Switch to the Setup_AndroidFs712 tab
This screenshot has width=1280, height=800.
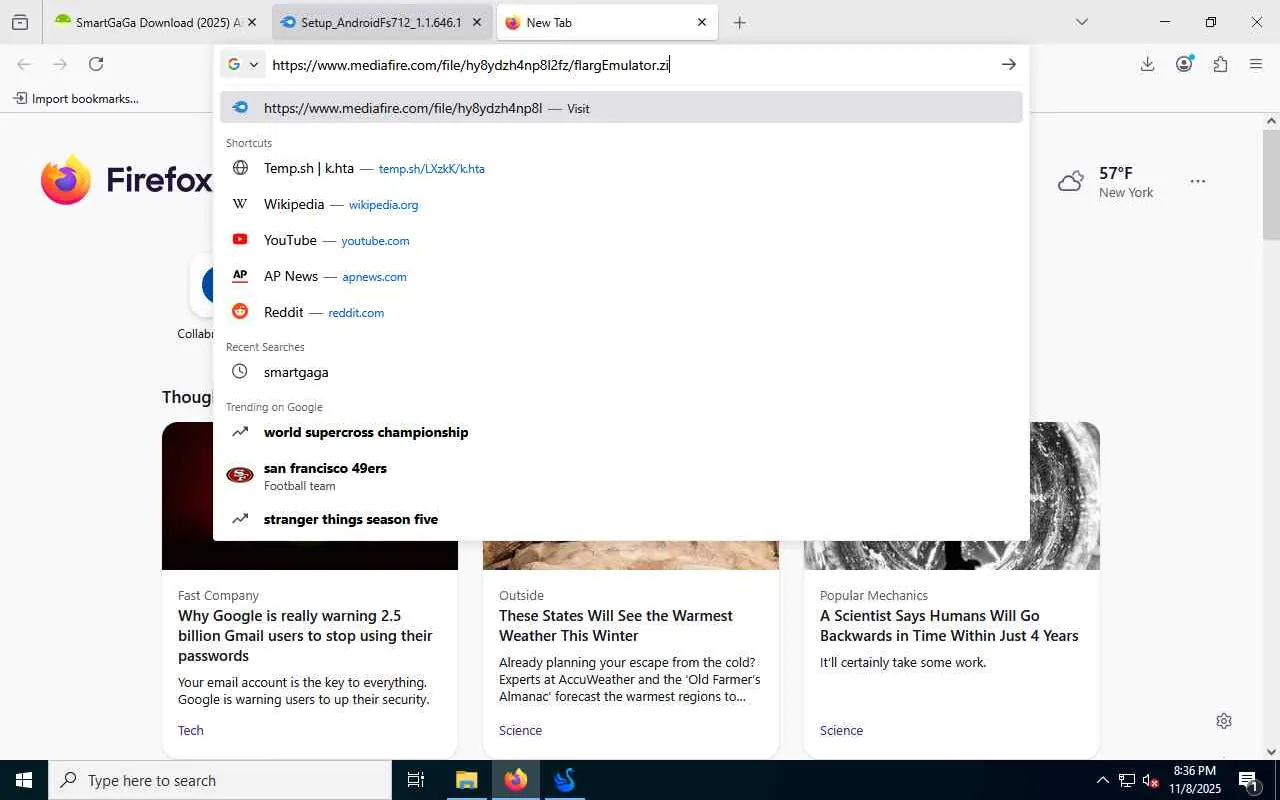tap(382, 22)
